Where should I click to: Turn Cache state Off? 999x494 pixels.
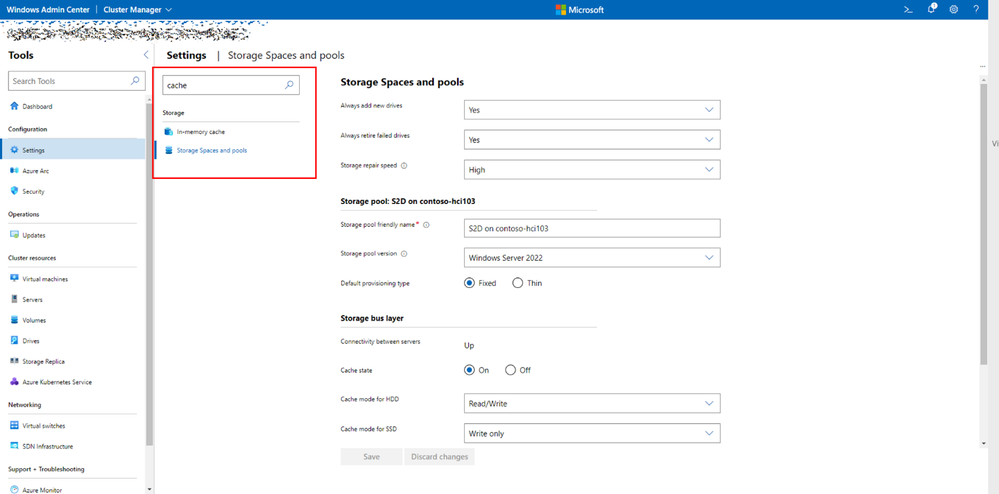click(x=510, y=370)
